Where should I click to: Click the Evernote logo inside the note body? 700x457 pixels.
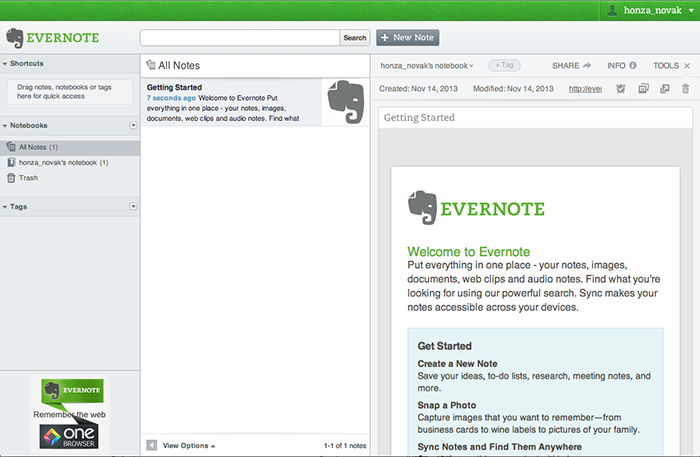click(476, 208)
